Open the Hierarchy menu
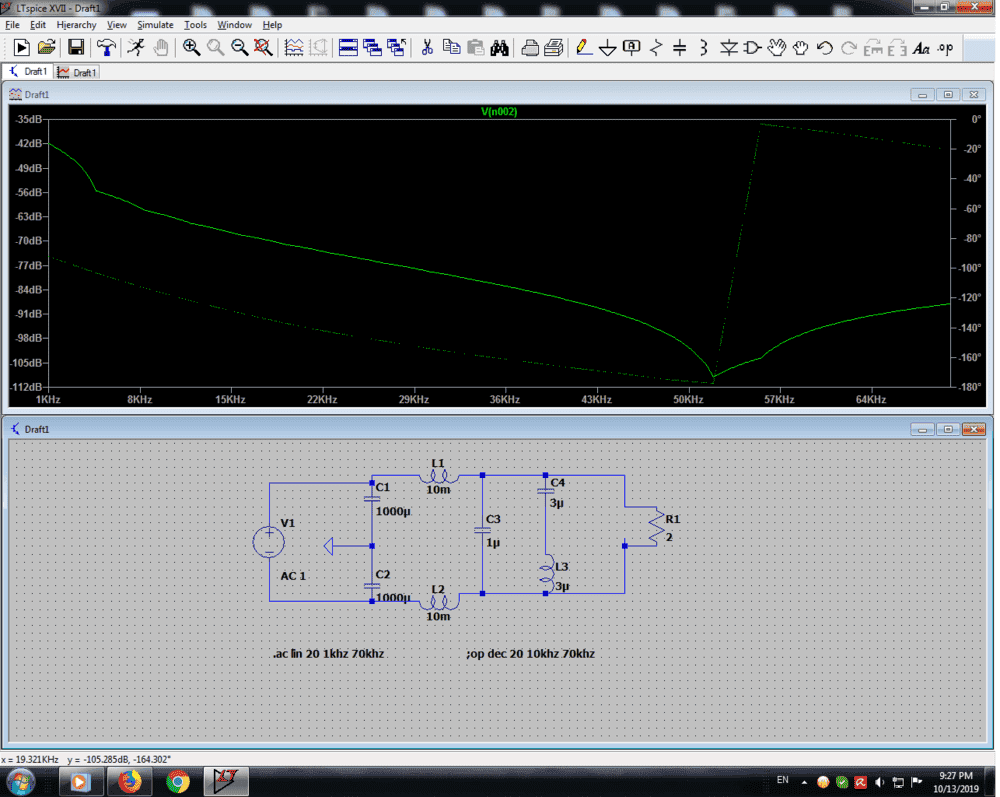This screenshot has height=797, width=1000. (x=76, y=24)
